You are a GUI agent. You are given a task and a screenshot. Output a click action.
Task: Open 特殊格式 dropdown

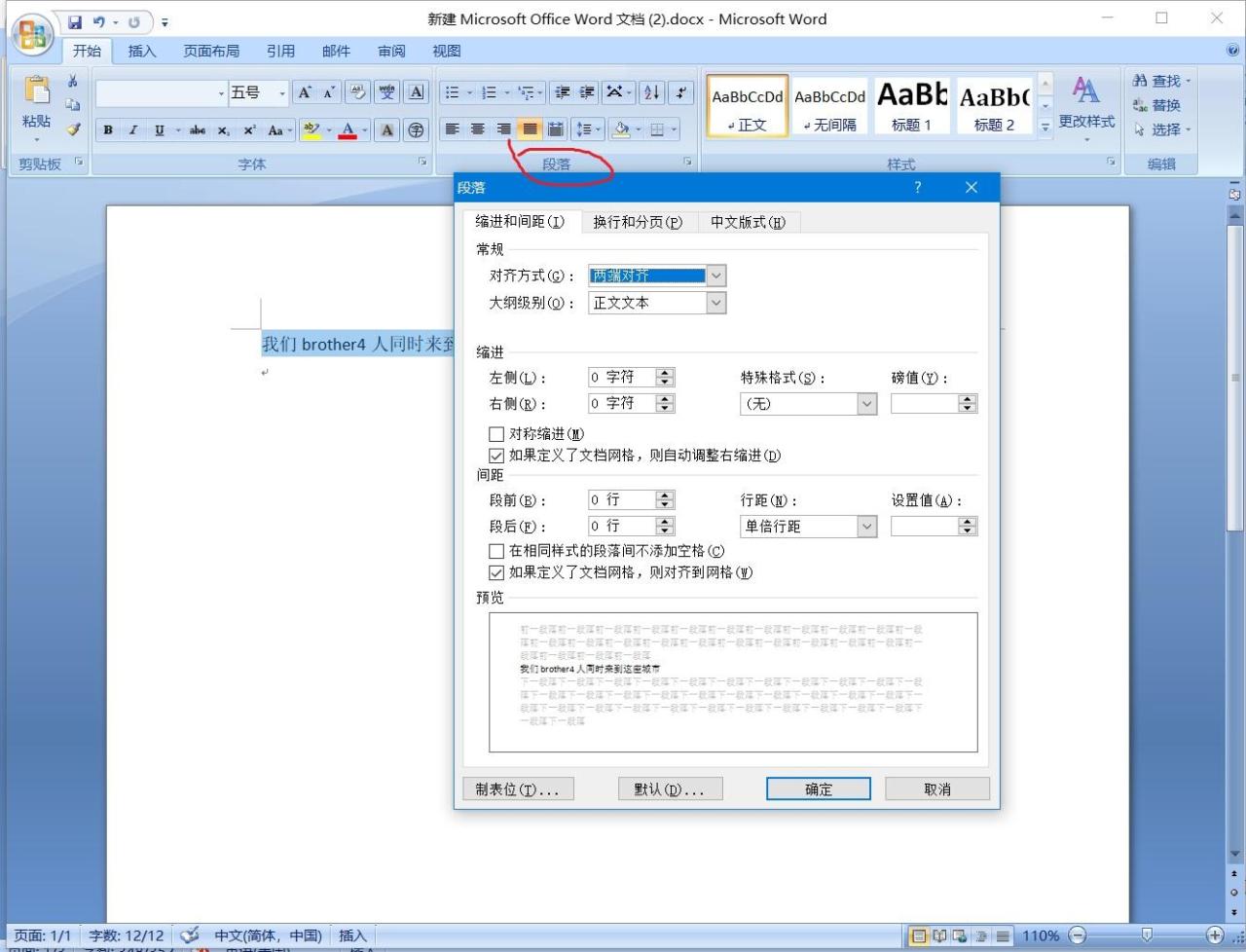tap(867, 404)
